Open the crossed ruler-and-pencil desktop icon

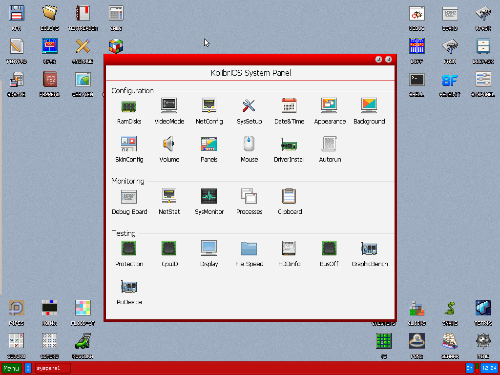(x=83, y=46)
